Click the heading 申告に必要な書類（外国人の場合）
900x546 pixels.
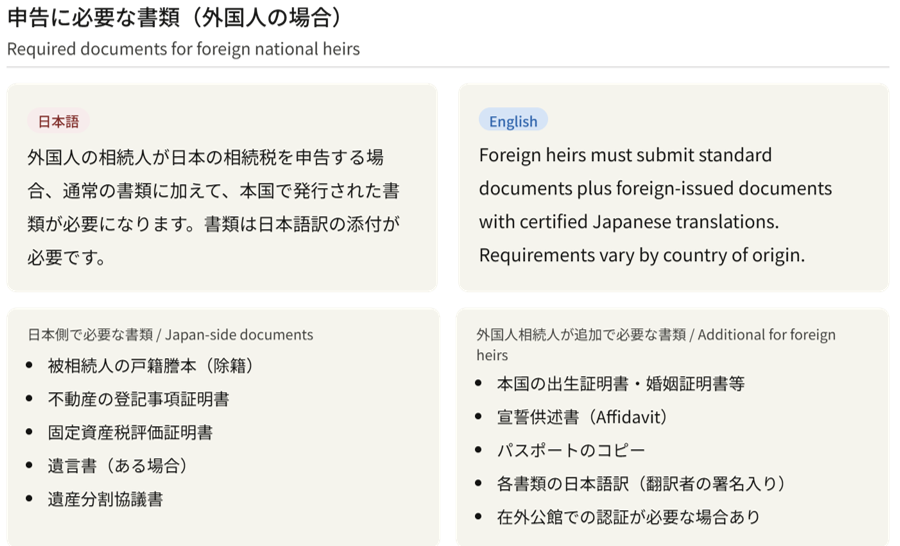pos(176,18)
